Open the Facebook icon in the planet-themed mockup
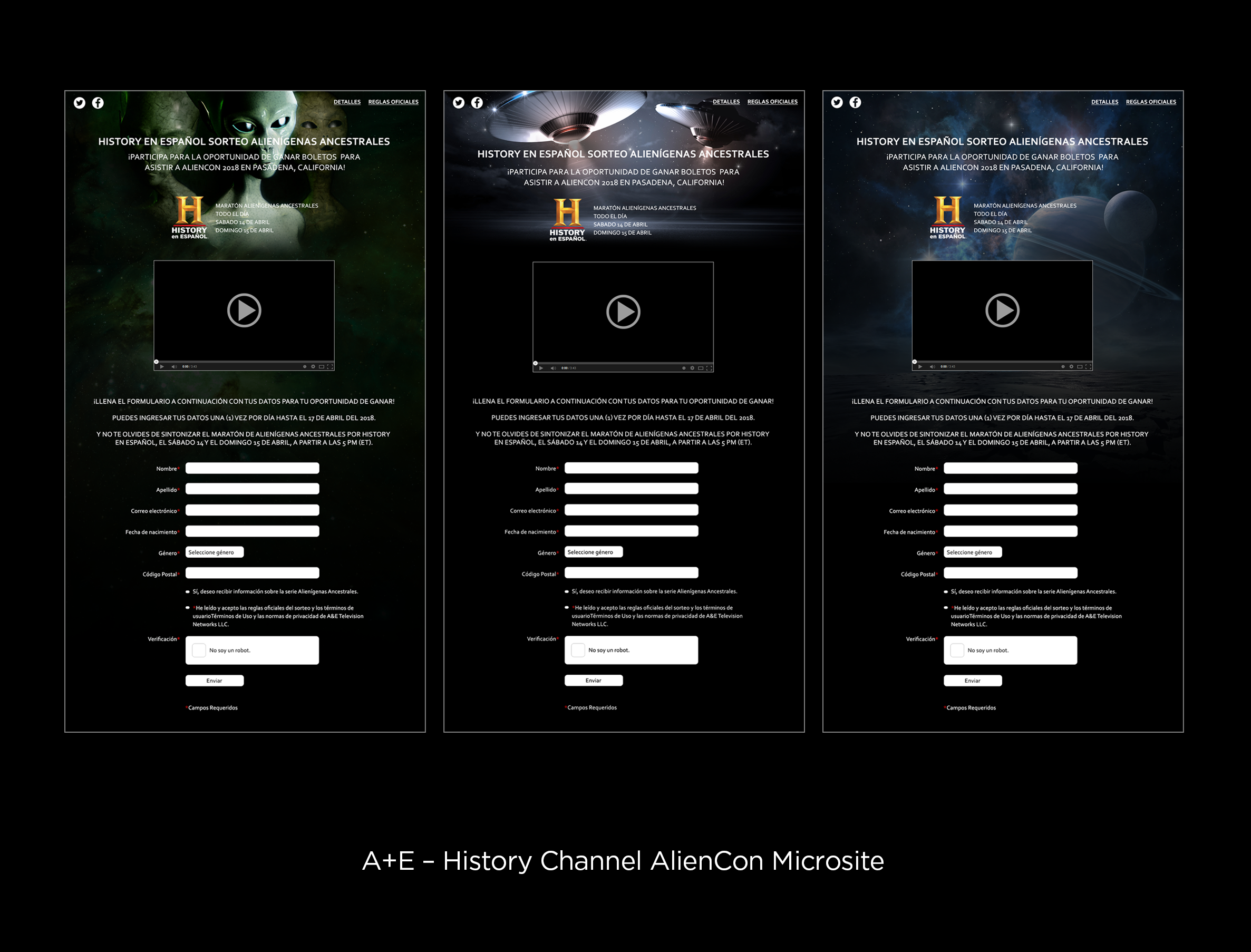The image size is (1251, 952). pos(856,102)
